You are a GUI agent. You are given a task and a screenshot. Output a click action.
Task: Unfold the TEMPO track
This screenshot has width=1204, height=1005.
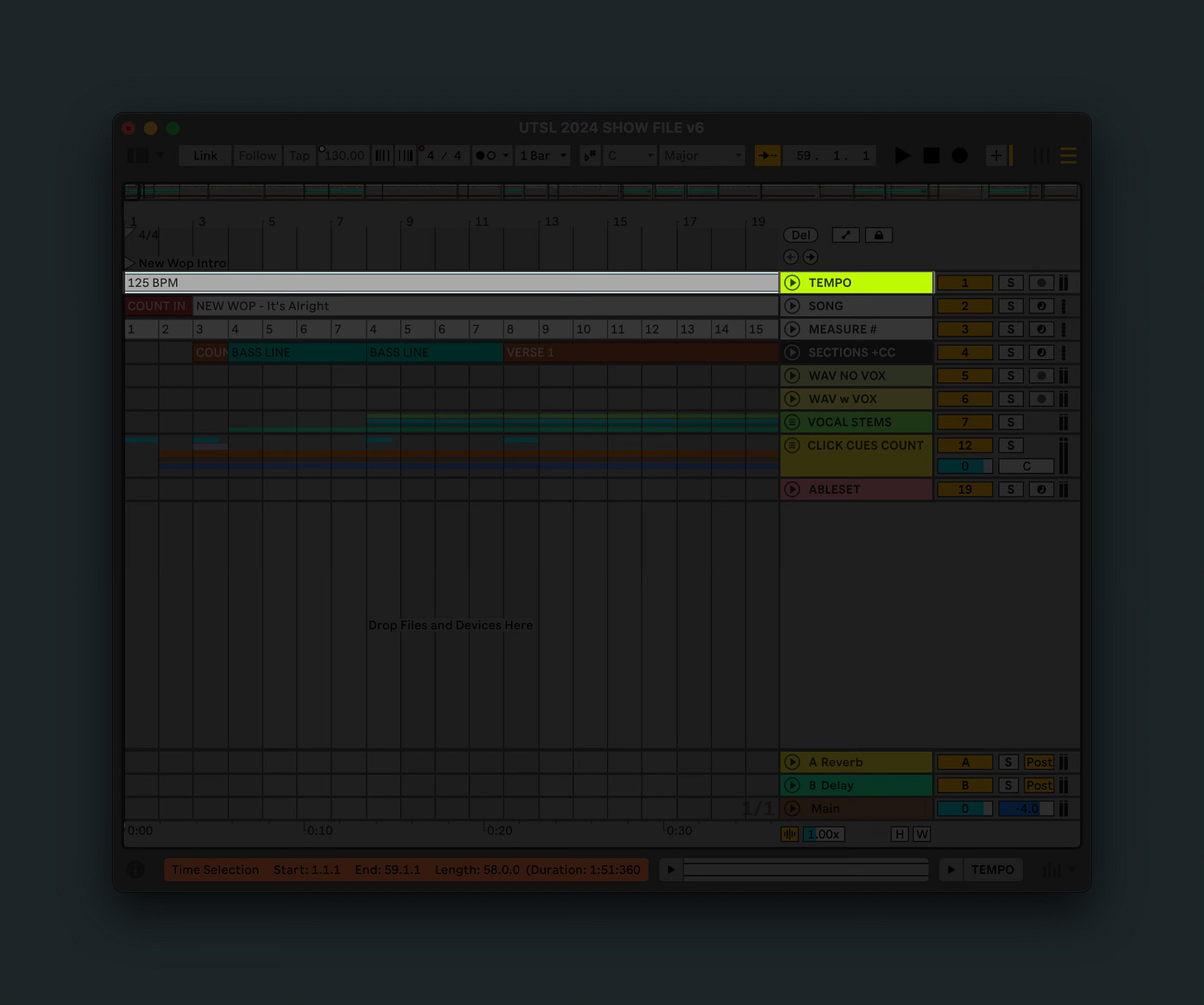(x=792, y=283)
